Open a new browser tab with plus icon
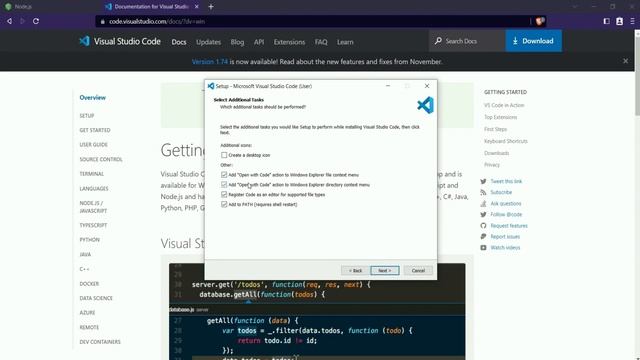The image size is (640, 360). point(211,7)
